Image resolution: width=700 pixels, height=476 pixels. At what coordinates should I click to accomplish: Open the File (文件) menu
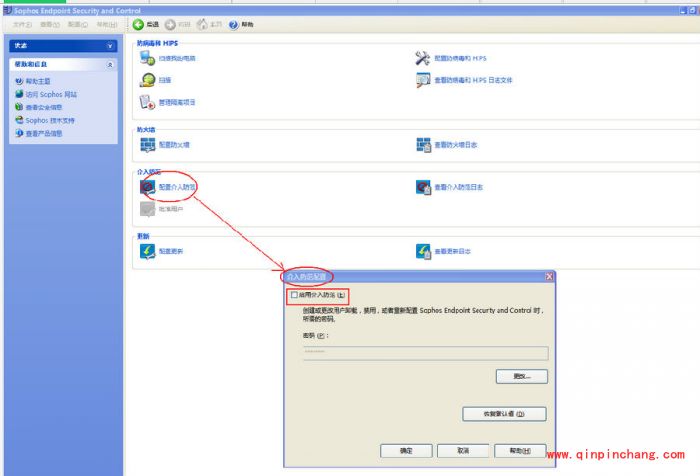[22, 24]
